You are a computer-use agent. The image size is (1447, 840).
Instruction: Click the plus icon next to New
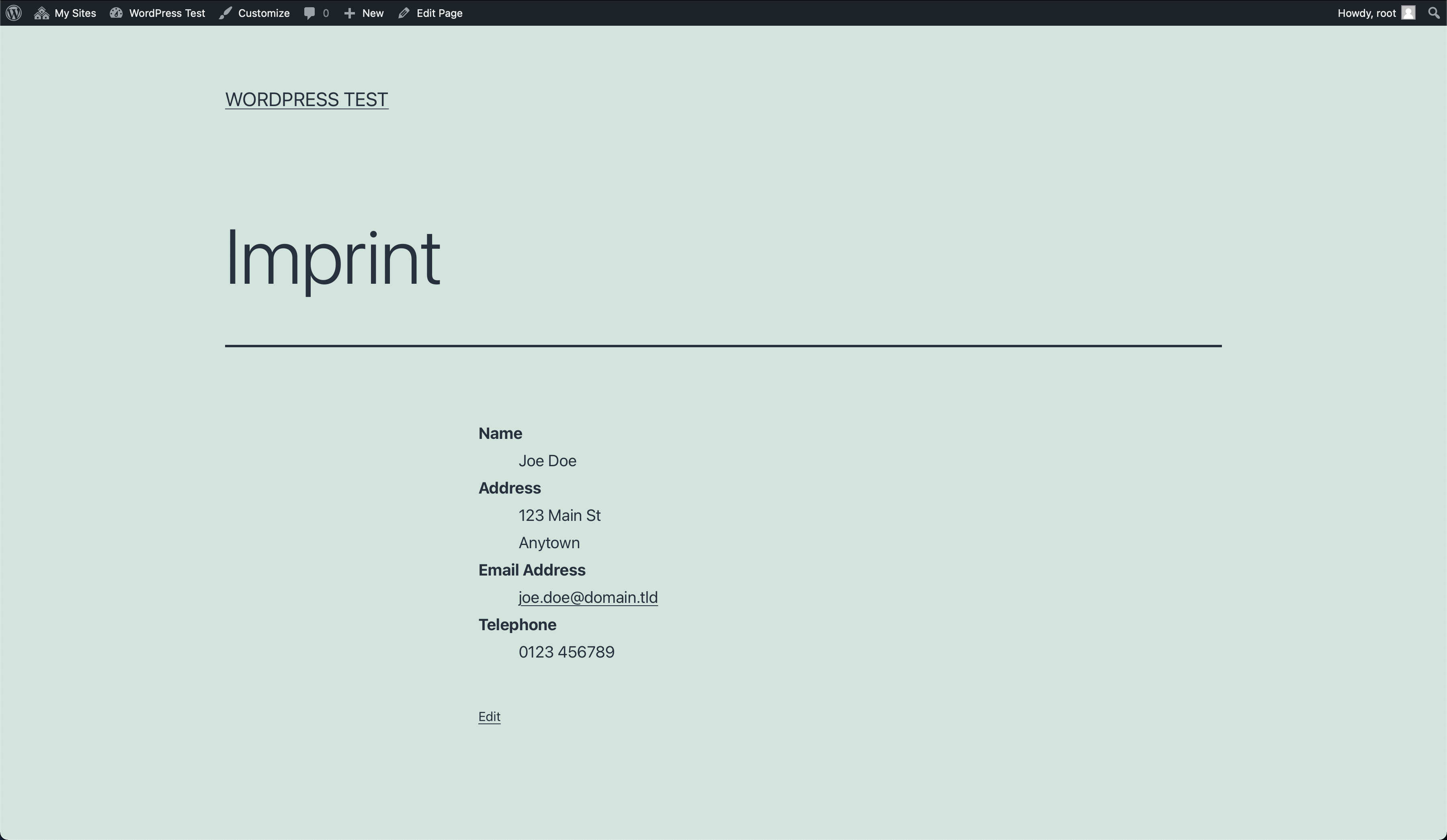349,13
